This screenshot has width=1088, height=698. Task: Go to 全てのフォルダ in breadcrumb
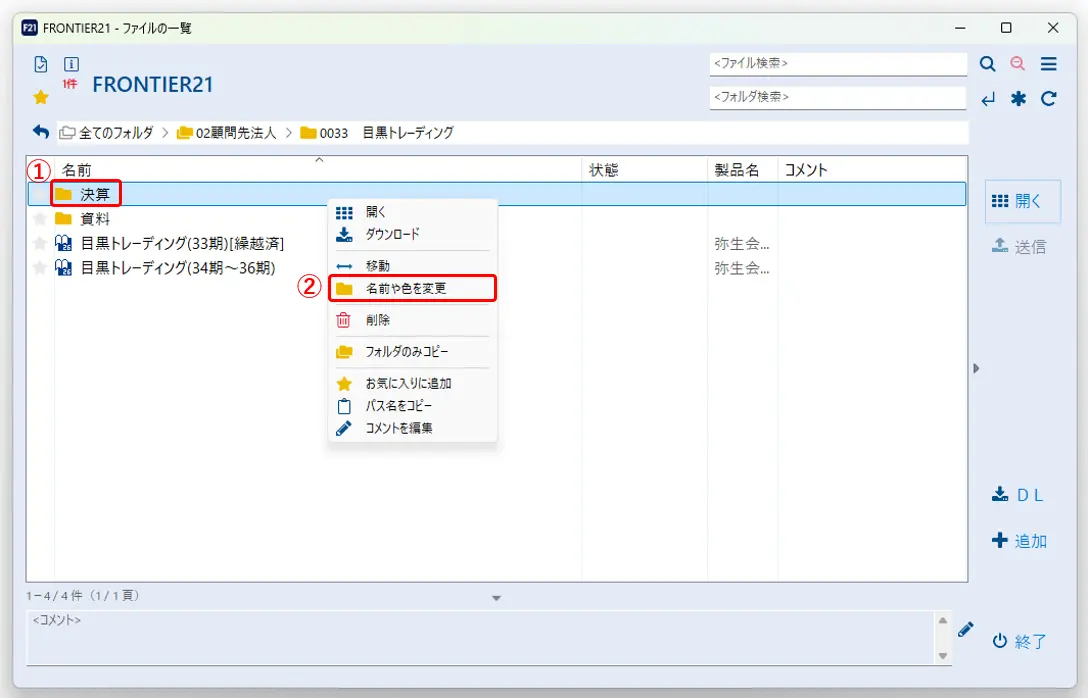coord(107,133)
